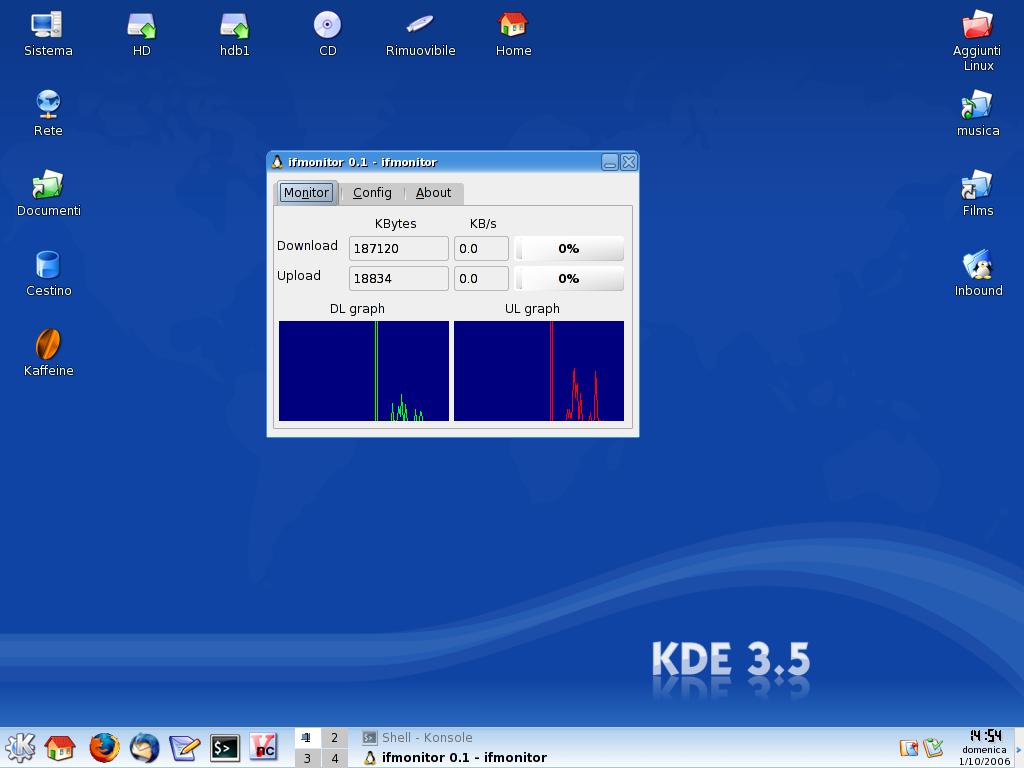The height and width of the screenshot is (768, 1024).
Task: Open the KDE K menu button
Action: click(x=20, y=747)
